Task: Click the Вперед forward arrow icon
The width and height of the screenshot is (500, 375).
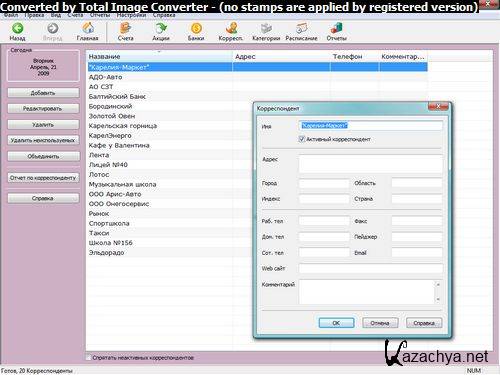Action: [x=52, y=29]
